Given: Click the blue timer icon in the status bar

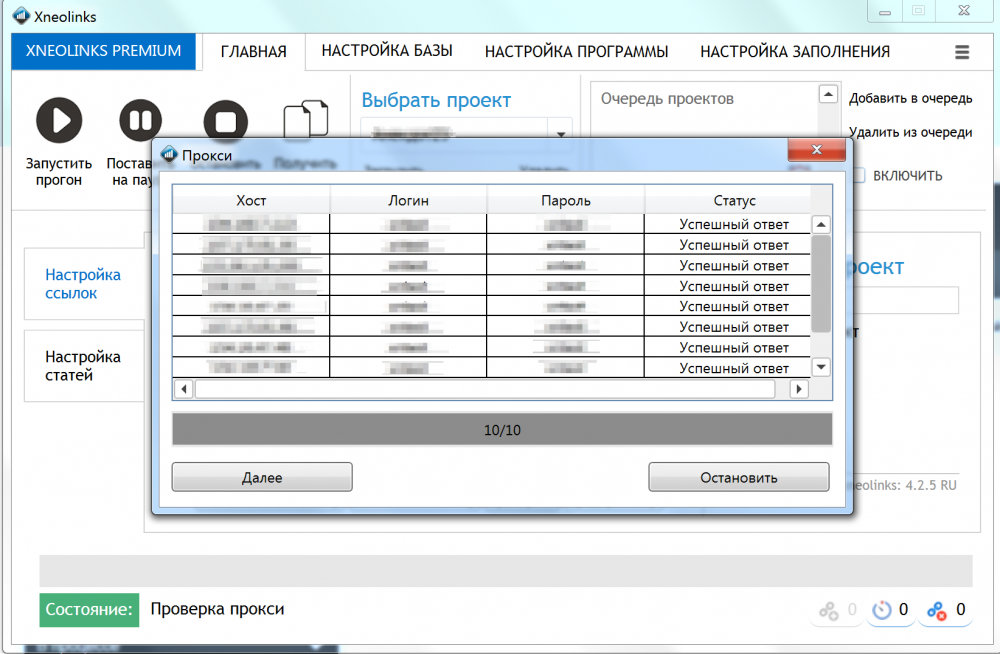Looking at the screenshot, I should point(881,611).
